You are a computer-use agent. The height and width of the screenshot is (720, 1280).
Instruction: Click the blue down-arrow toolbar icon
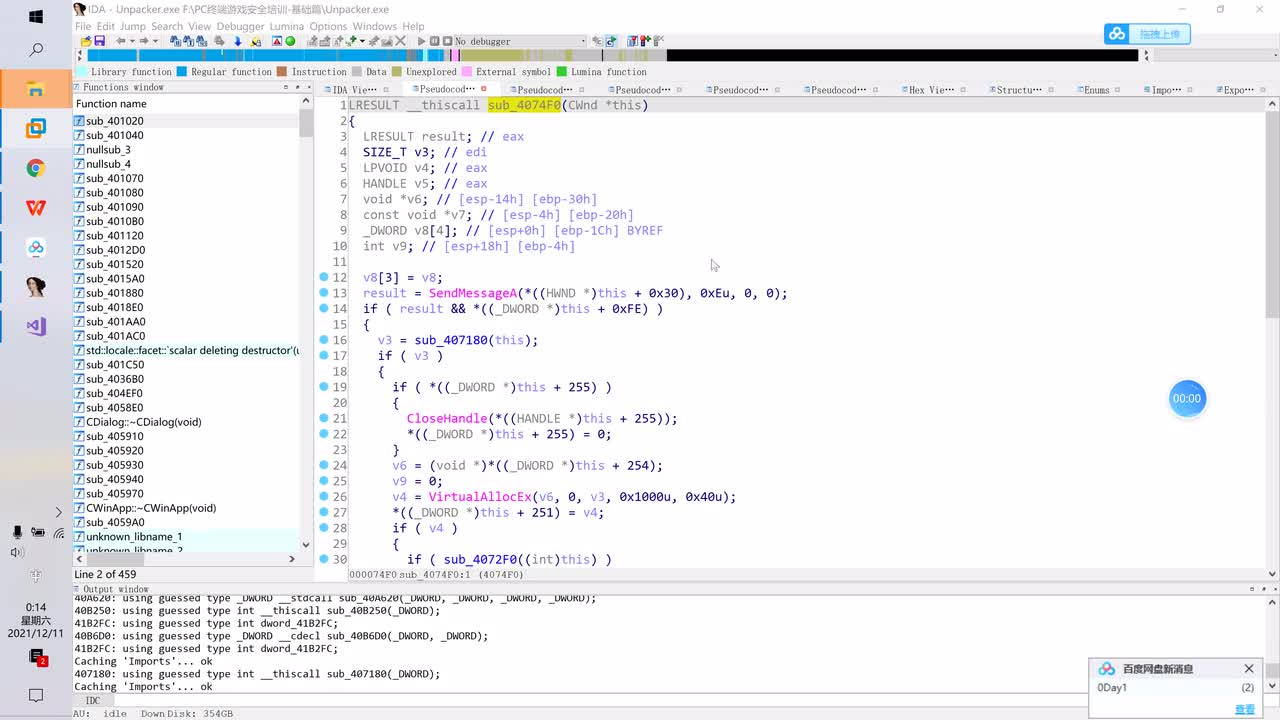(x=237, y=41)
